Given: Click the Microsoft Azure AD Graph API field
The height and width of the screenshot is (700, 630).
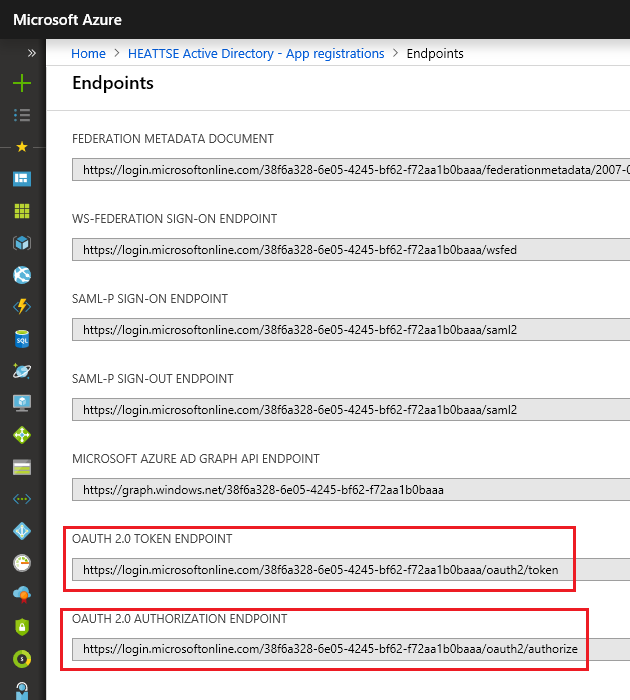Looking at the screenshot, I should [x=350, y=490].
